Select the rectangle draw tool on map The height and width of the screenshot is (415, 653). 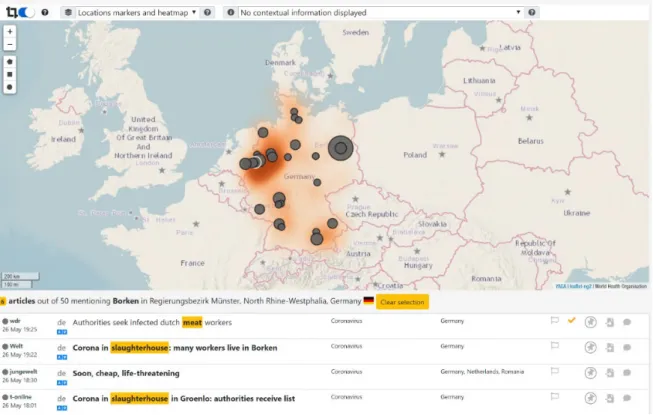[10, 75]
